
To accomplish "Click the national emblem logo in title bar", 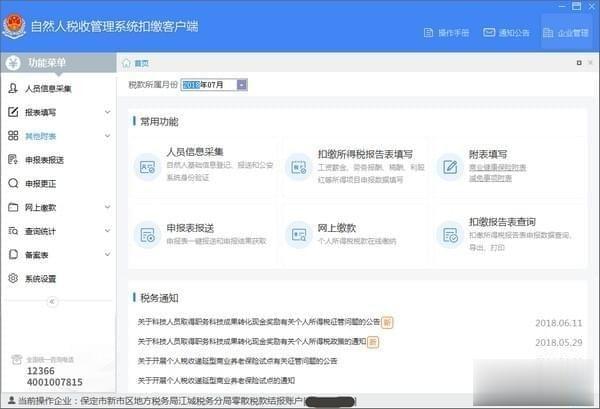I will (14, 26).
